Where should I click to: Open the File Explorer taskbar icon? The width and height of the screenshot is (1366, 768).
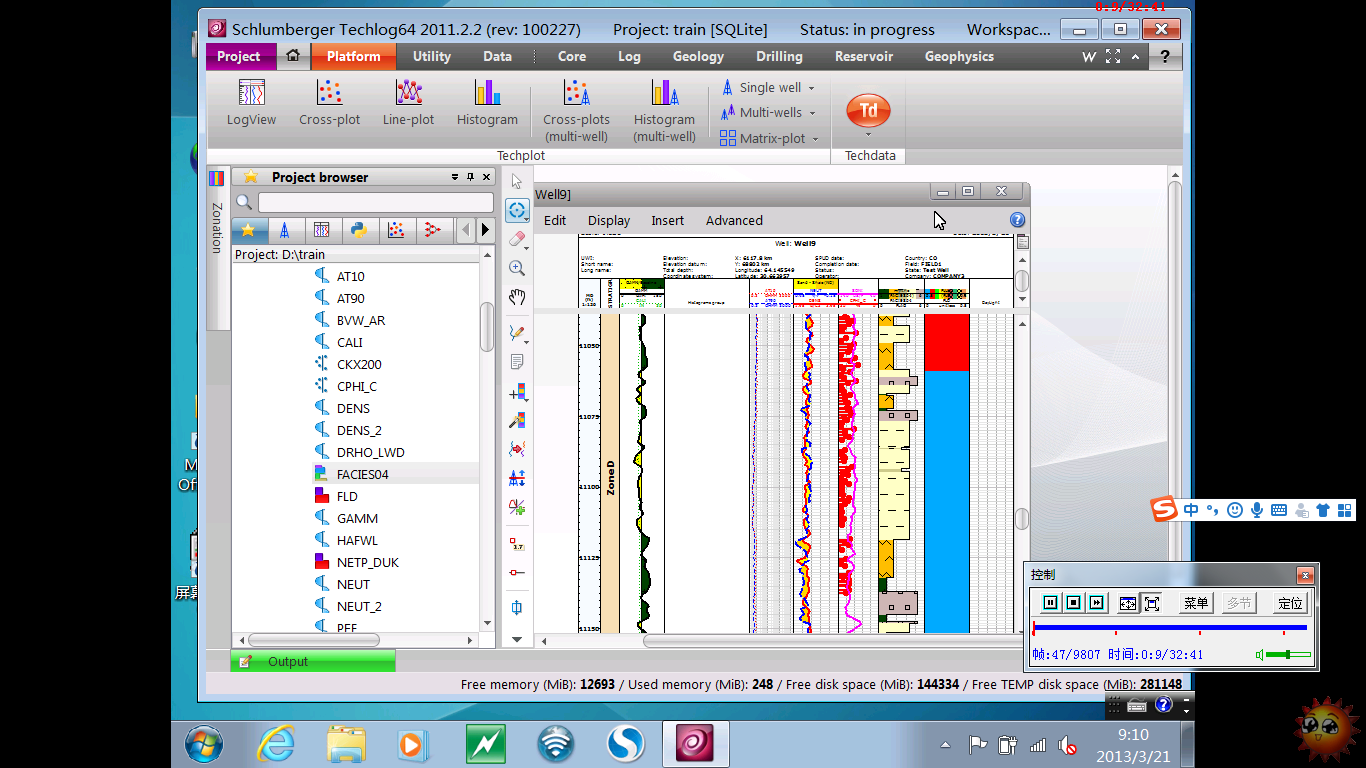click(346, 744)
